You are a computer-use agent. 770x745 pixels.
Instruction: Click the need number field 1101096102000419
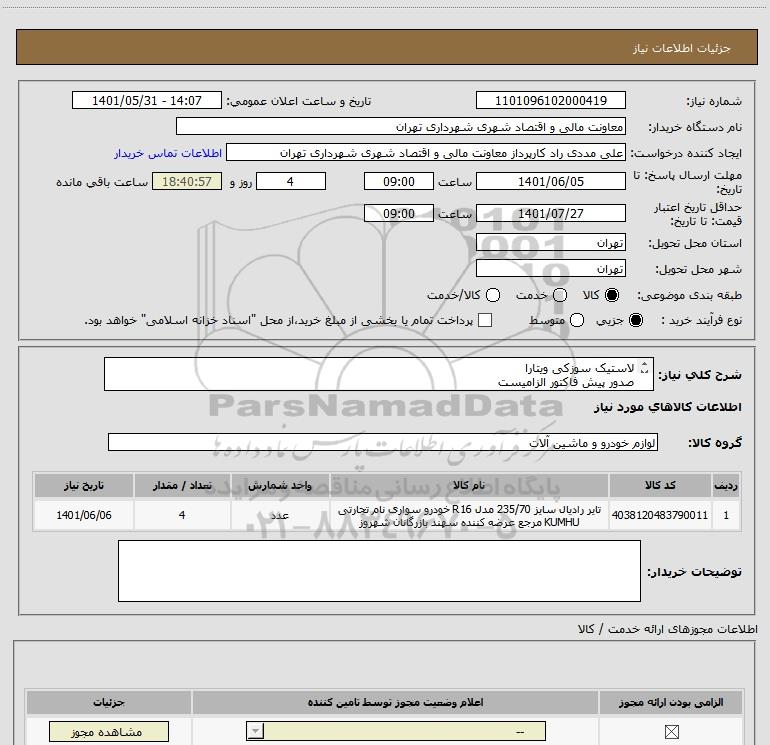550,100
